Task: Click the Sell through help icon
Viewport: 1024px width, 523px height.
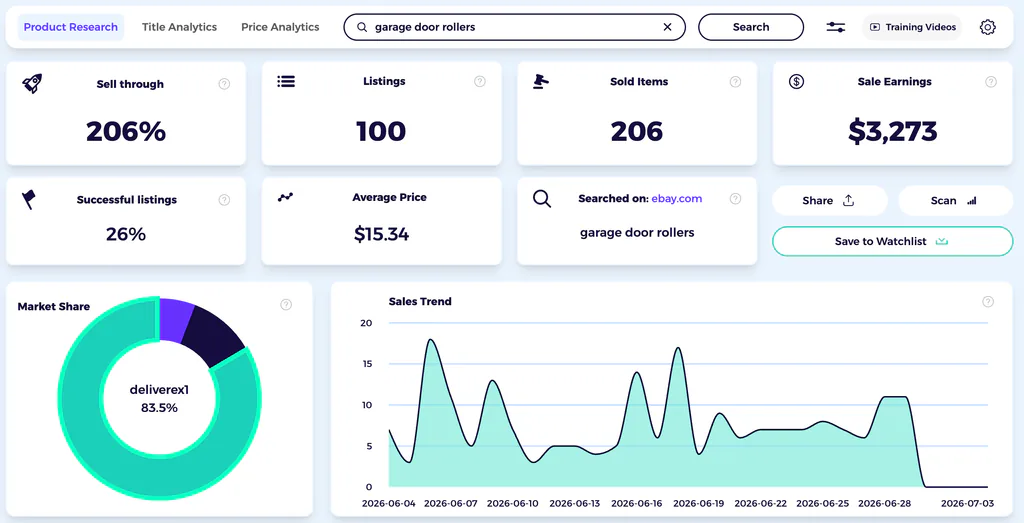Action: click(x=224, y=84)
